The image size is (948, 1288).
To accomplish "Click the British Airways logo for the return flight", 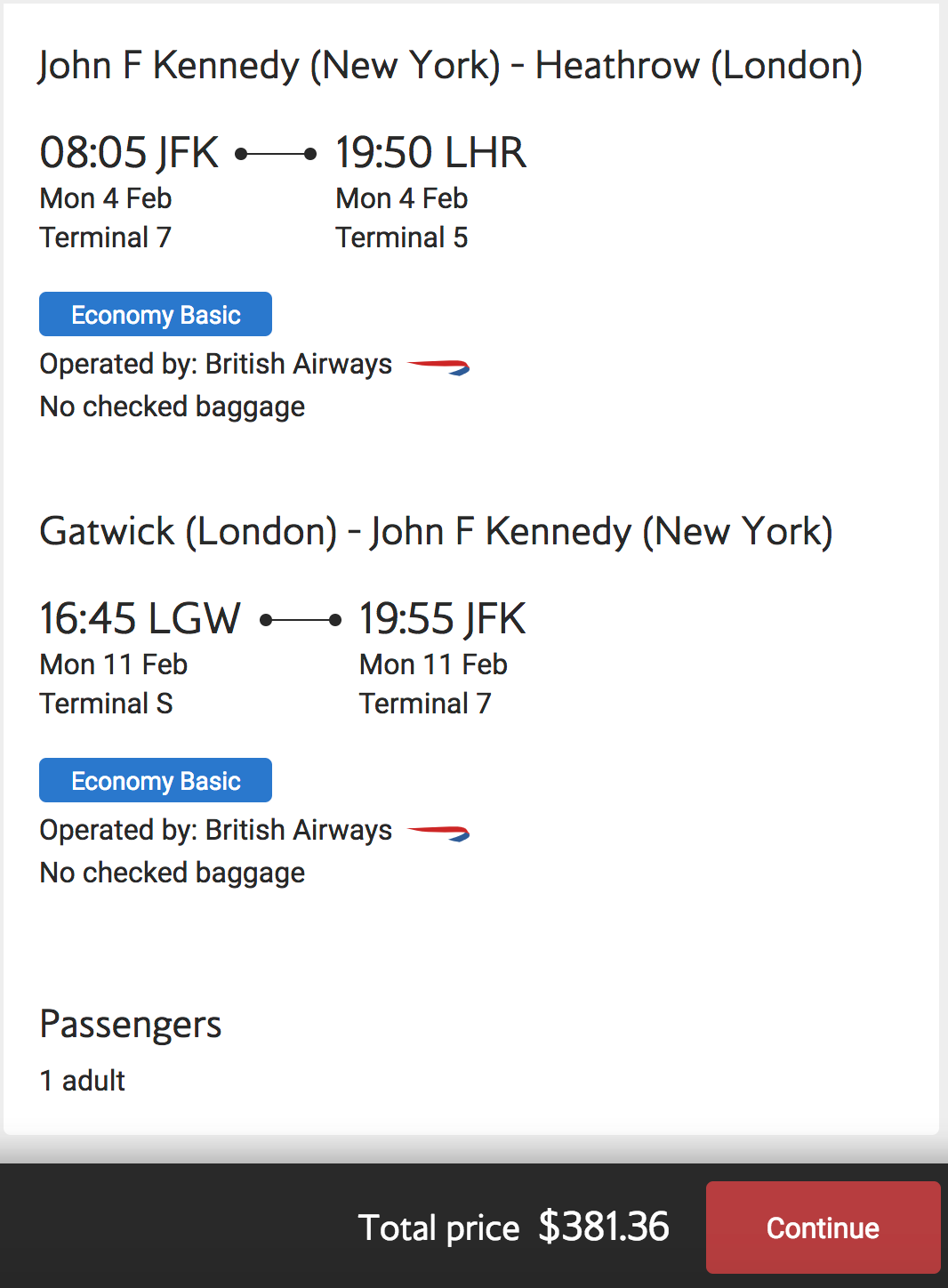I will (x=438, y=833).
